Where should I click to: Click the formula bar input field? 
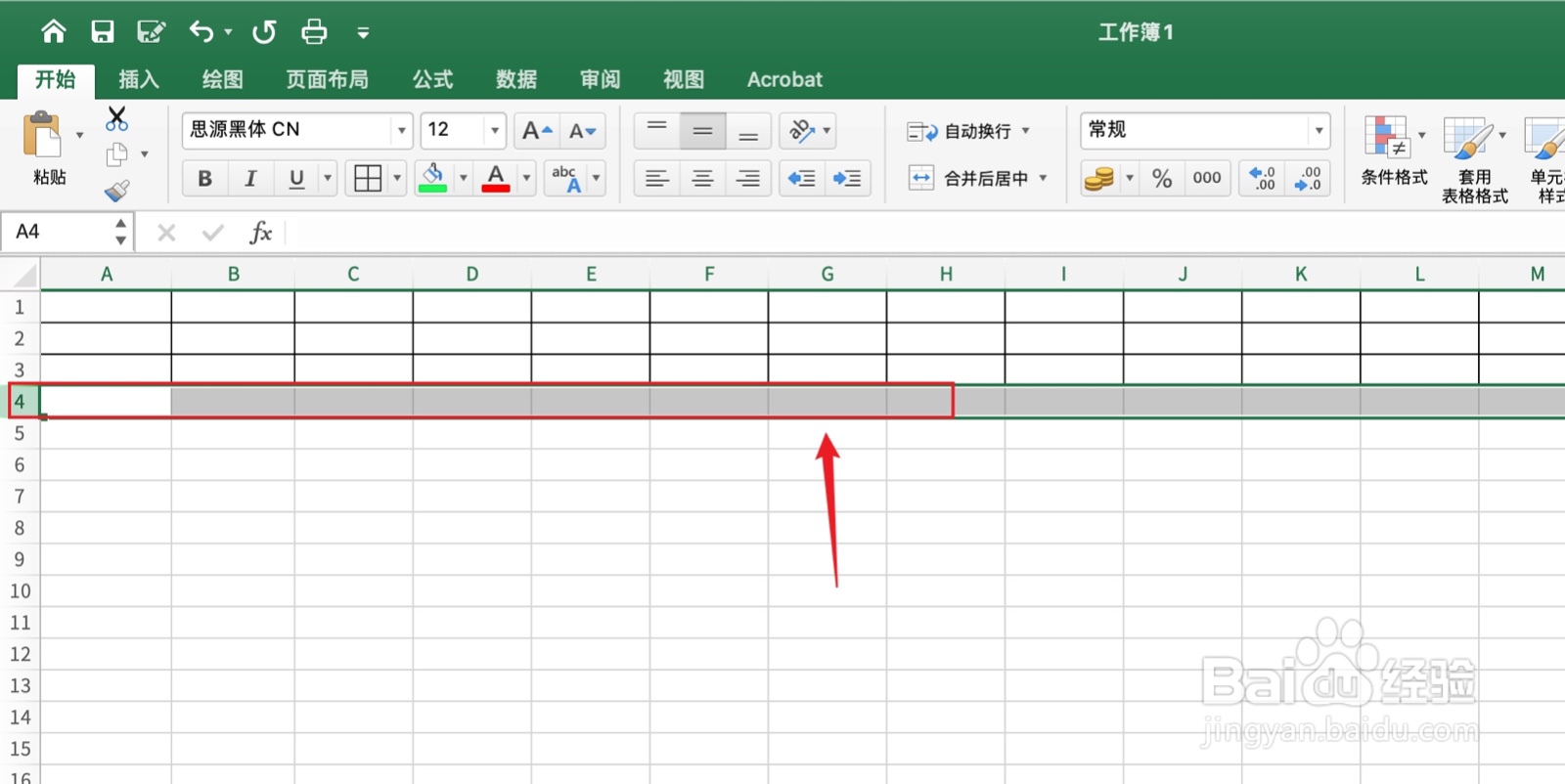pyautogui.click(x=924, y=232)
